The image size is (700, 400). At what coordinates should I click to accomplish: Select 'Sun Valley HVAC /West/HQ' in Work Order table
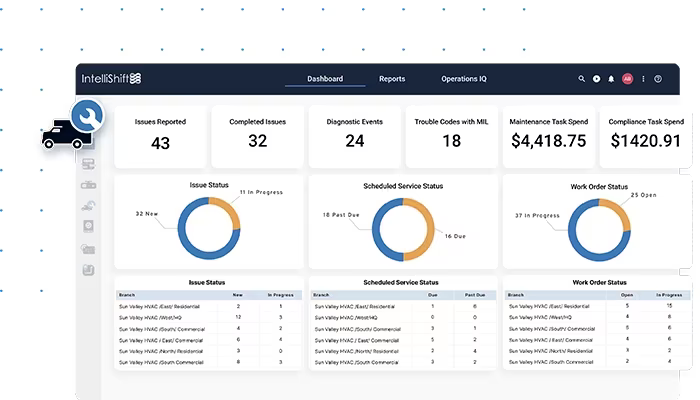pyautogui.click(x=540, y=317)
